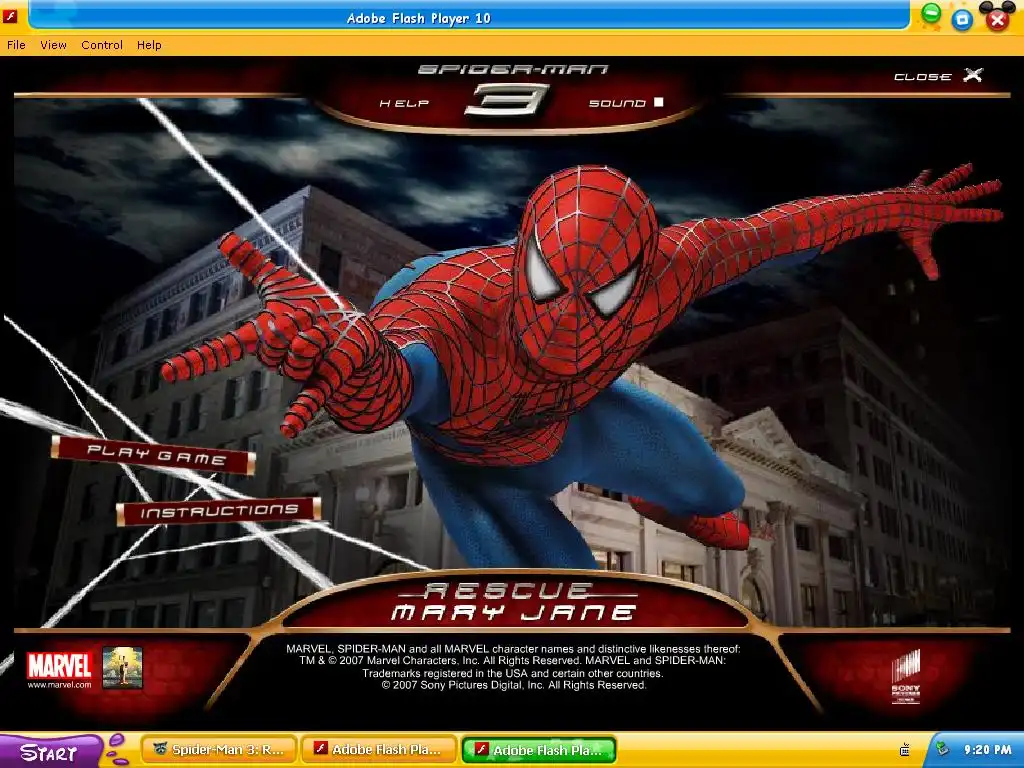Viewport: 1024px width, 768px height.
Task: Select the active green Adobe Flash taskbar button
Action: click(539, 750)
